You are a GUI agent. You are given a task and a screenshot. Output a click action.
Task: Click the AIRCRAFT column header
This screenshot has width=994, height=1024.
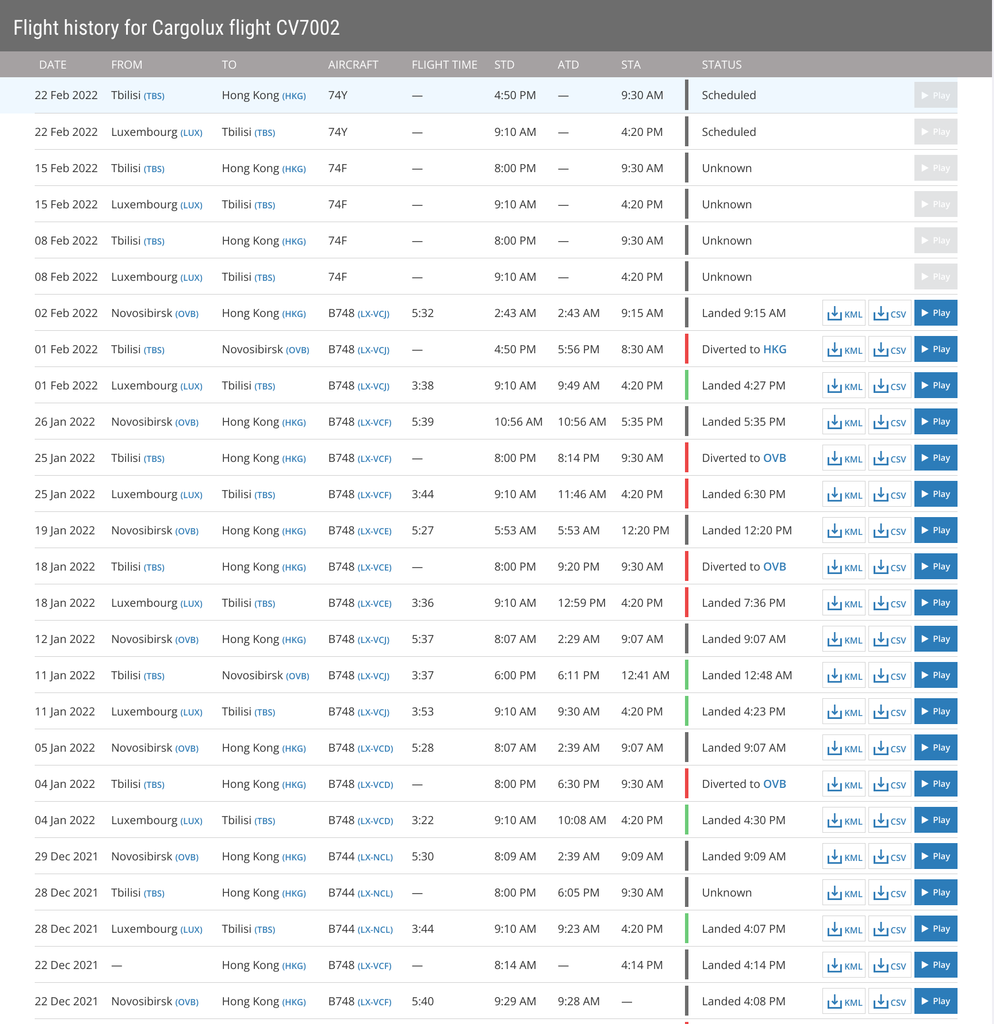[353, 65]
